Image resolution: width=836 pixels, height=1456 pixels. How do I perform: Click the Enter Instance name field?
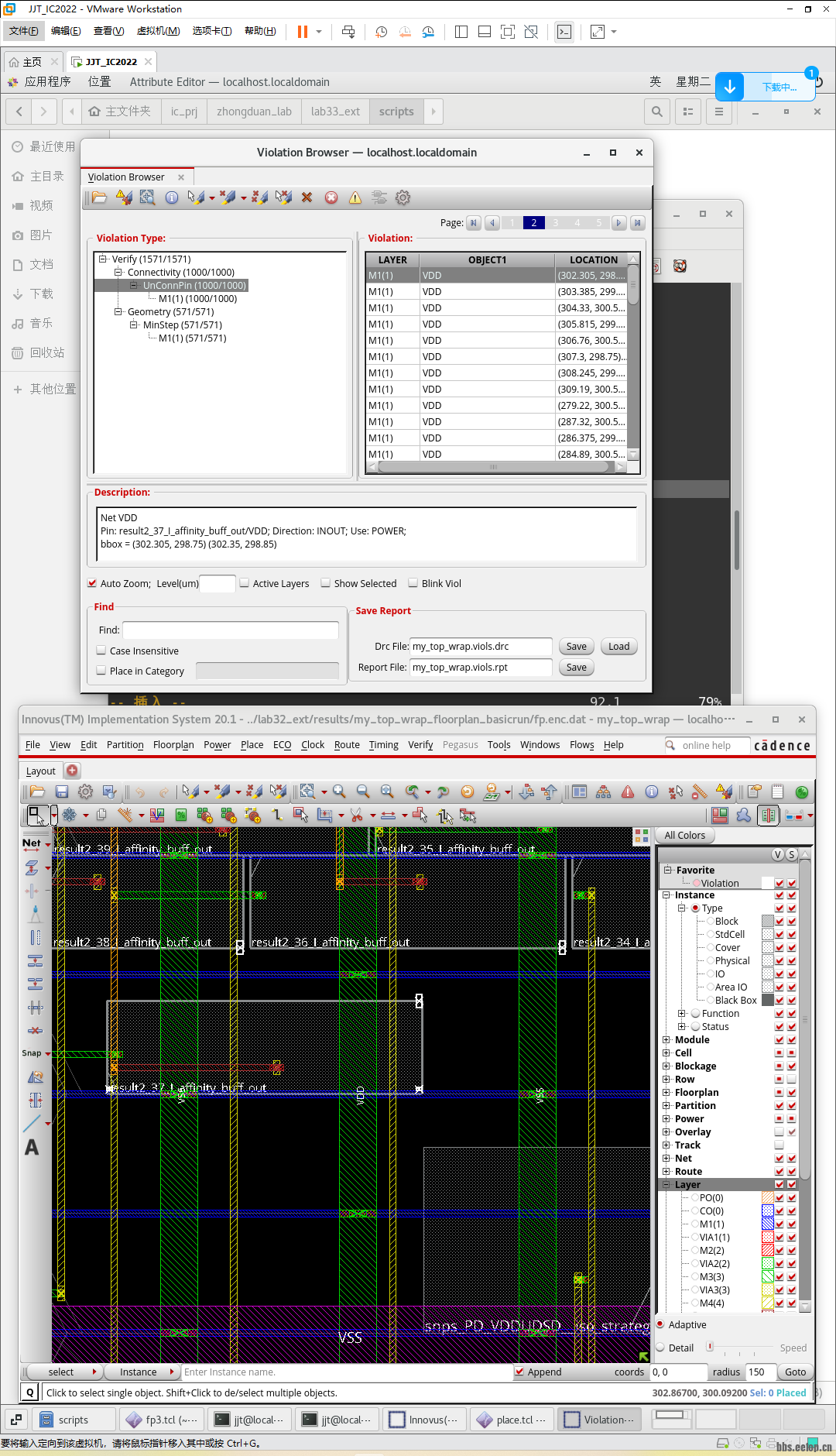[x=346, y=1372]
